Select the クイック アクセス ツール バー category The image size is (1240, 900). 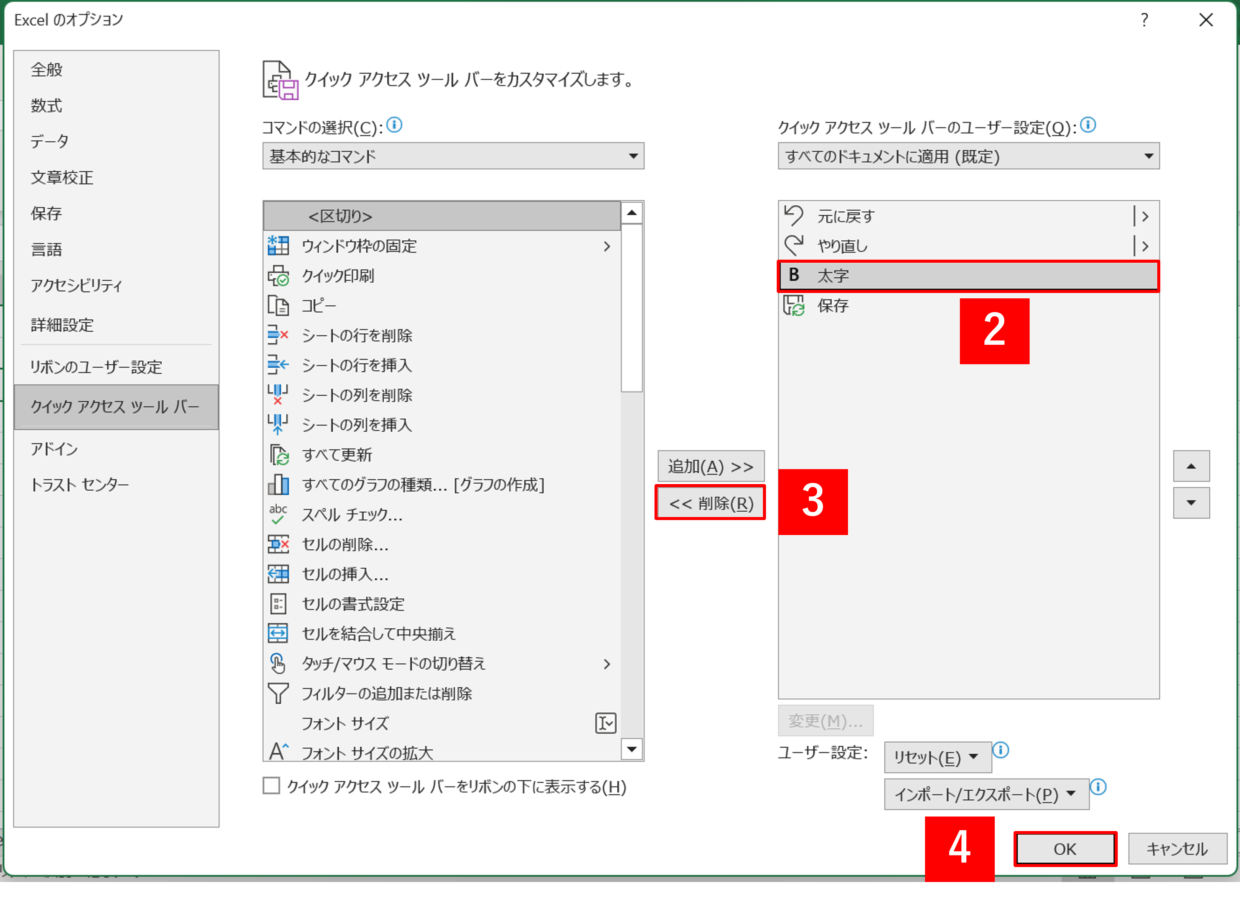click(116, 407)
